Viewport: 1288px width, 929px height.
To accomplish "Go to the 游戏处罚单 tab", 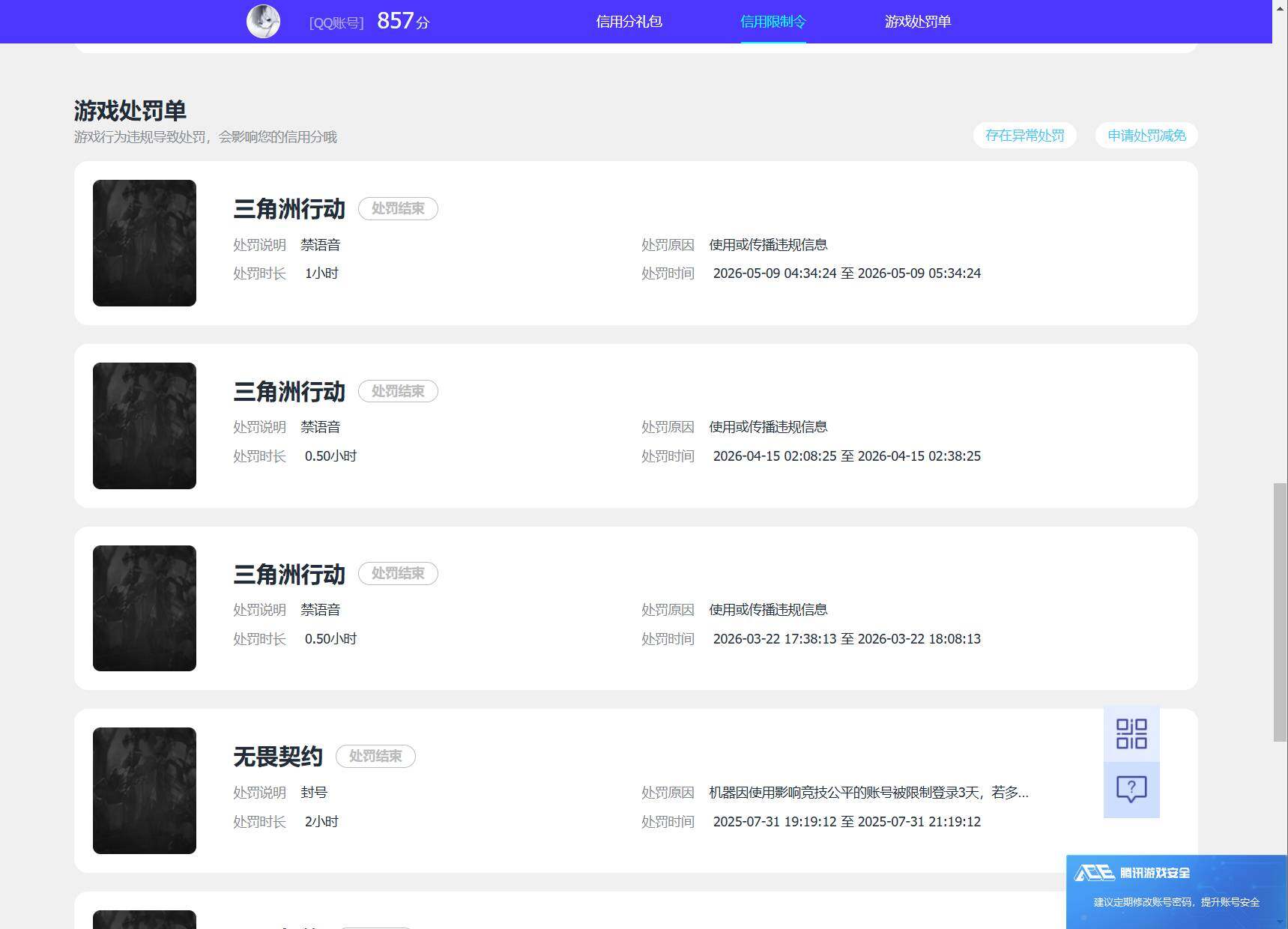I will (918, 22).
